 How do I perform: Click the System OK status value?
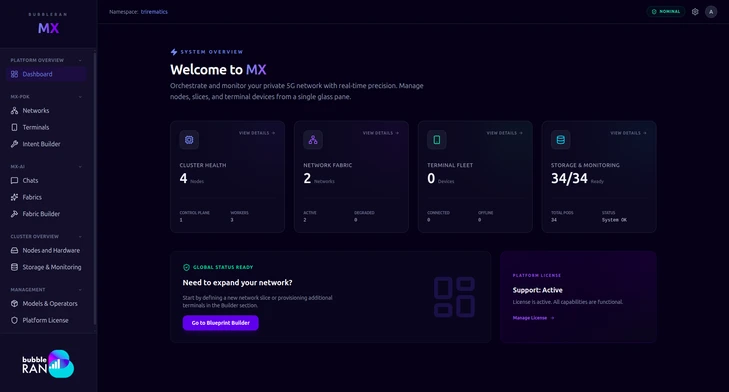pos(614,220)
